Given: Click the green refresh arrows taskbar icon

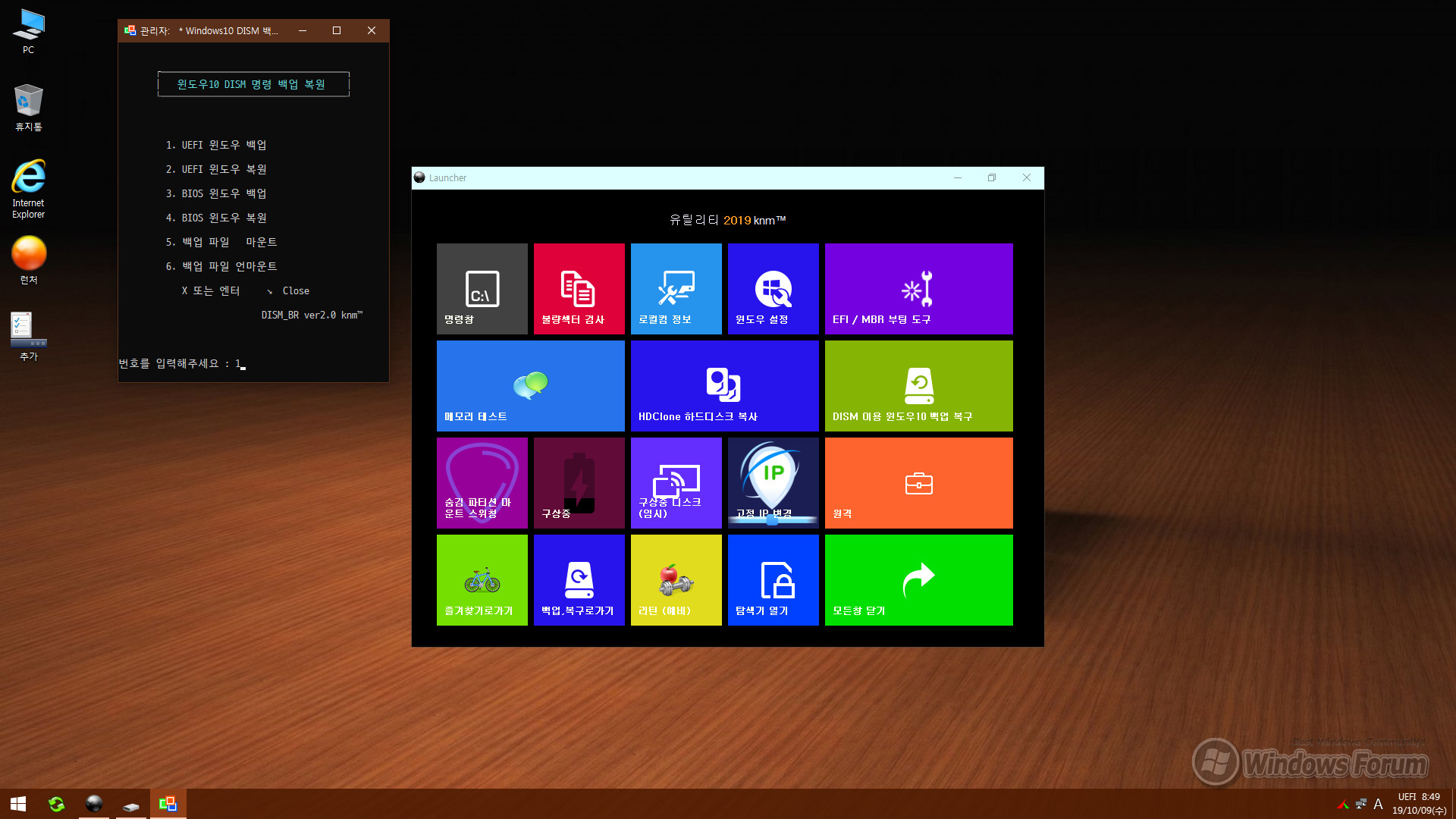Looking at the screenshot, I should pyautogui.click(x=56, y=804).
